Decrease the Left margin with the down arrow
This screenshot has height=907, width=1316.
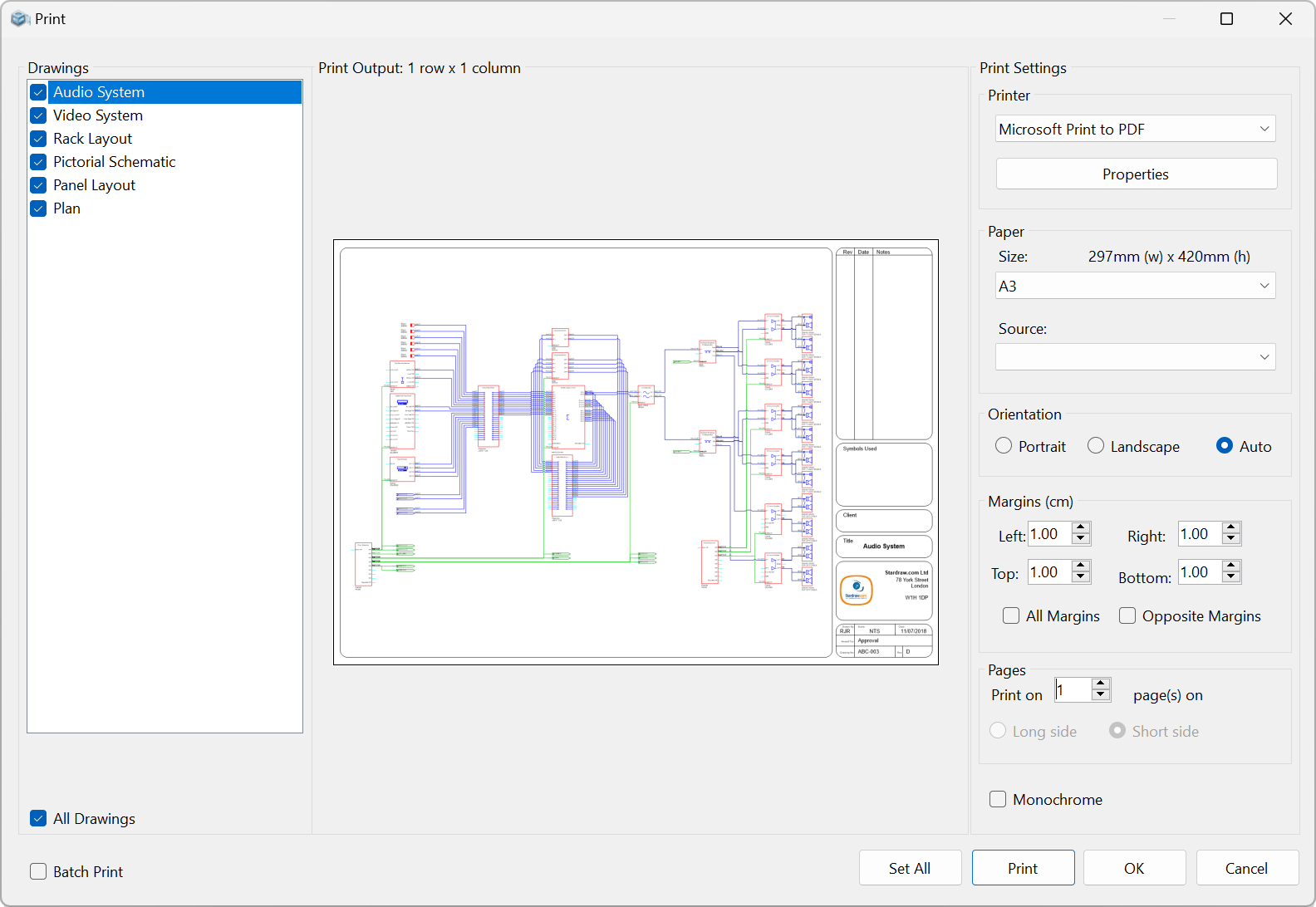[1081, 539]
